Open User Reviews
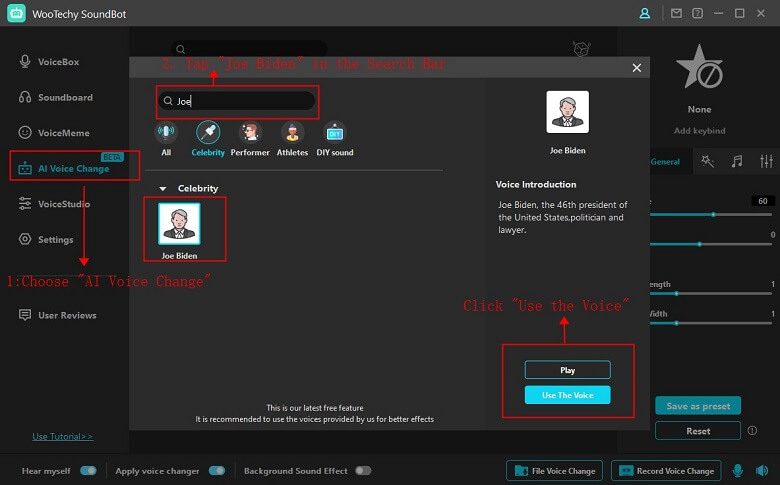The height and width of the screenshot is (485, 780). (57, 315)
